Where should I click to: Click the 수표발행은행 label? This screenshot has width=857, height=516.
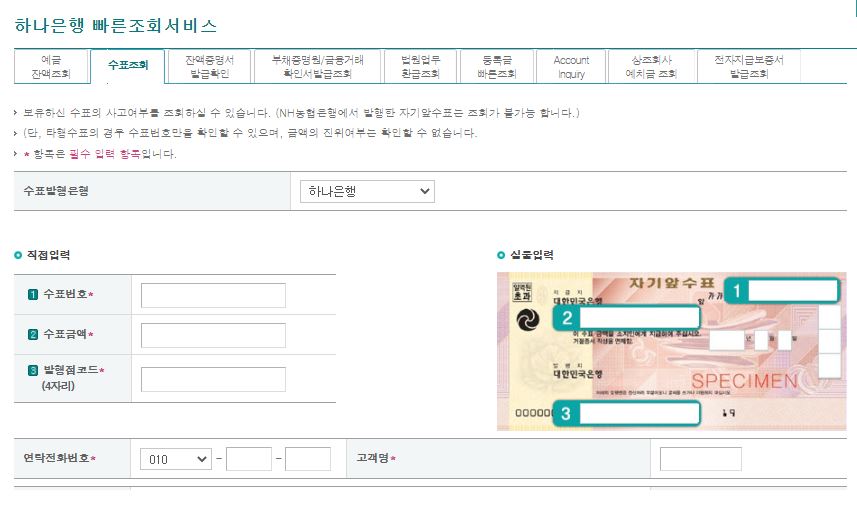[x=56, y=191]
